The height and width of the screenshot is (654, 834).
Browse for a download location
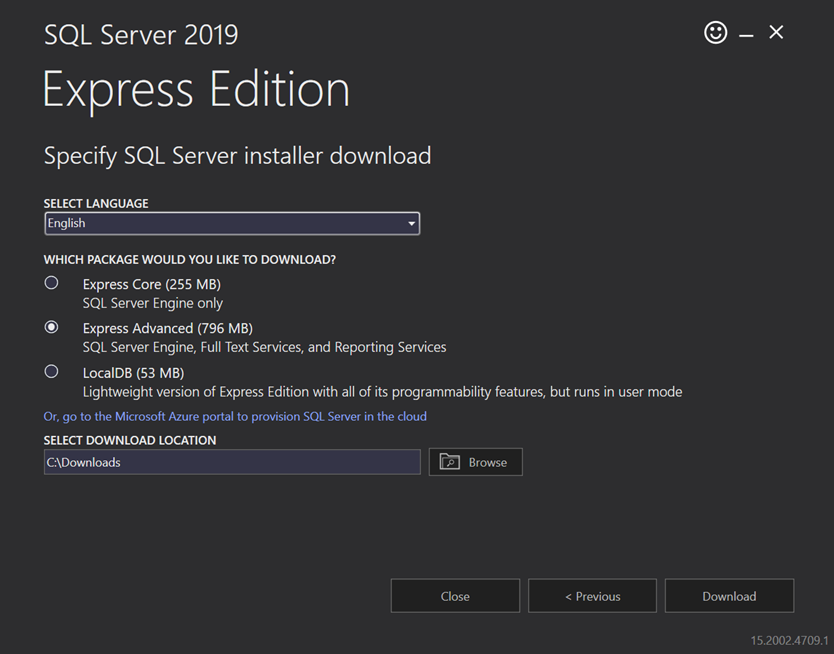[475, 461]
